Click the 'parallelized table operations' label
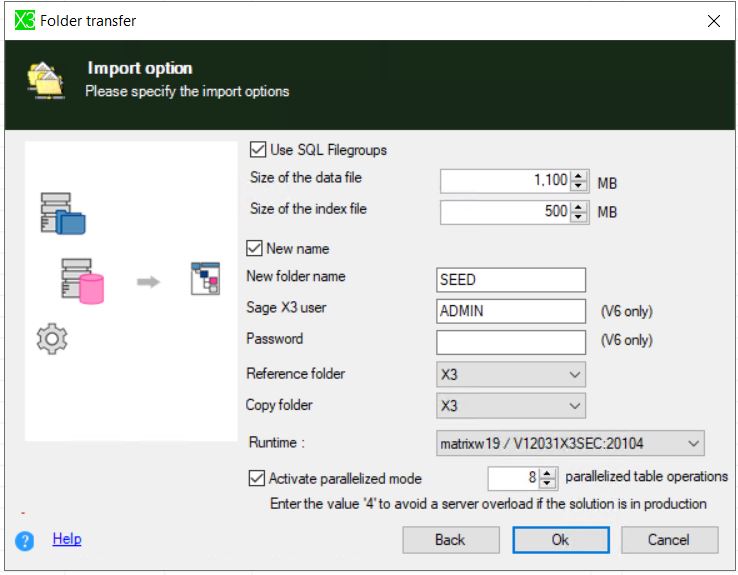738x575 pixels. (646, 477)
